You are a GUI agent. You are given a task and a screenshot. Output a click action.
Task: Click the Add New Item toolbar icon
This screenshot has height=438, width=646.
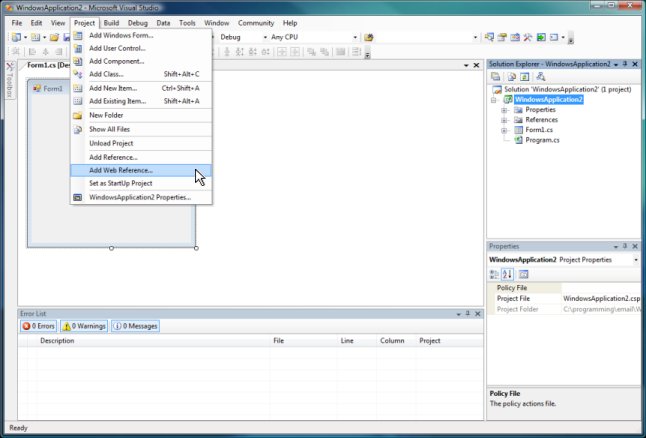pos(35,37)
